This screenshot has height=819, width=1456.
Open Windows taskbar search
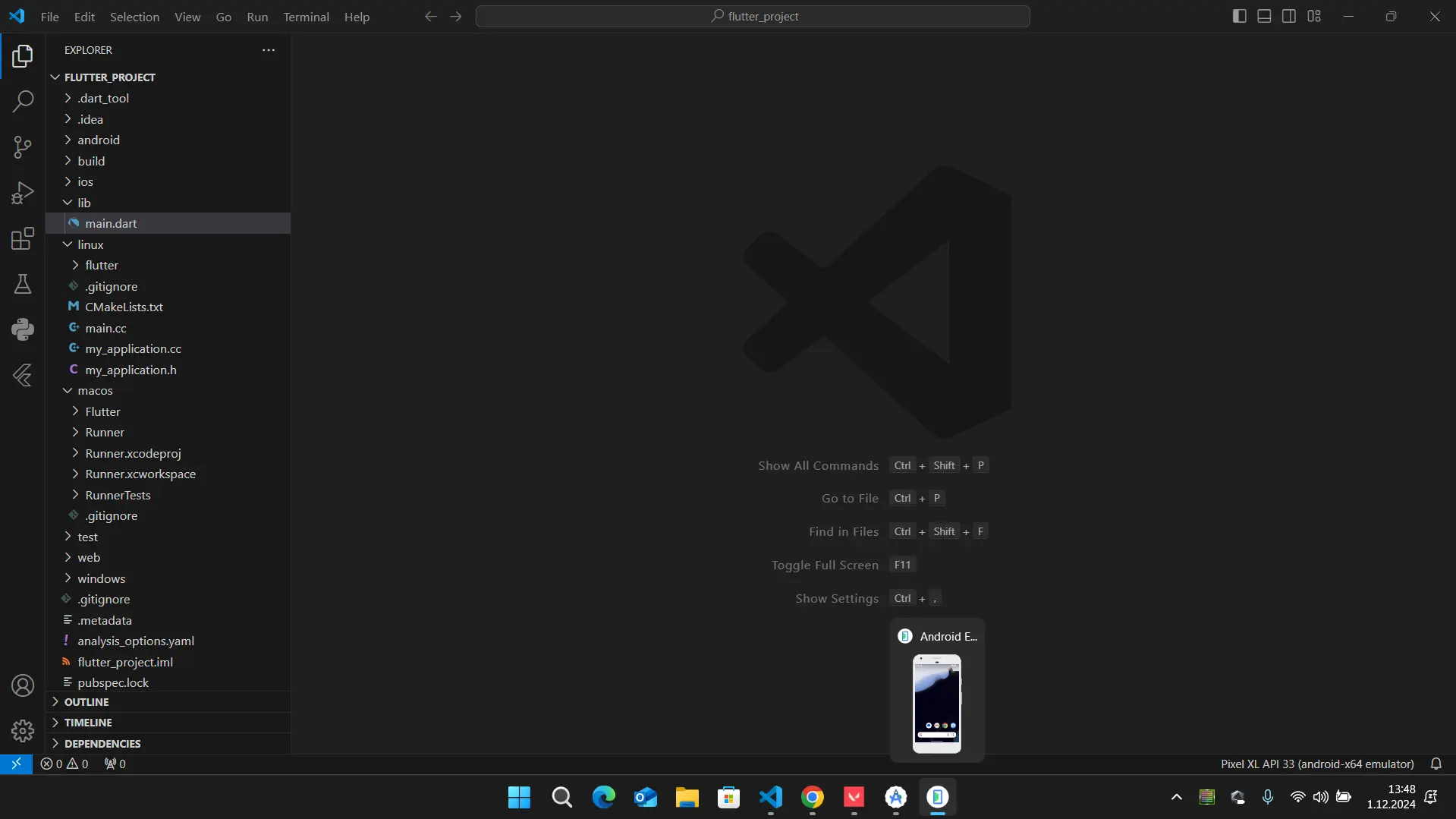click(x=562, y=798)
